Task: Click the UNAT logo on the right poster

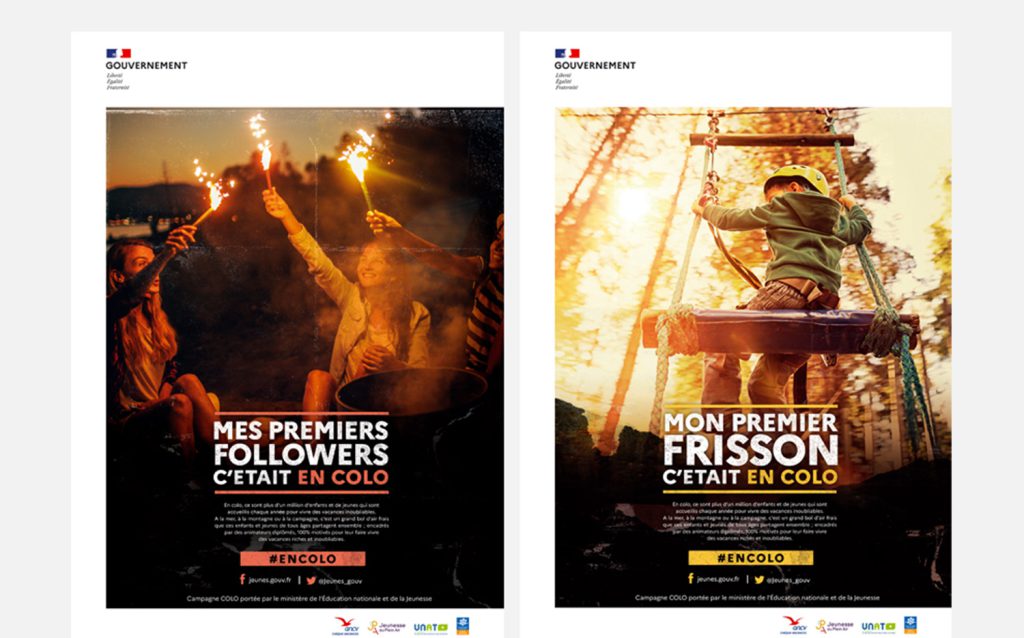Action: point(878,627)
